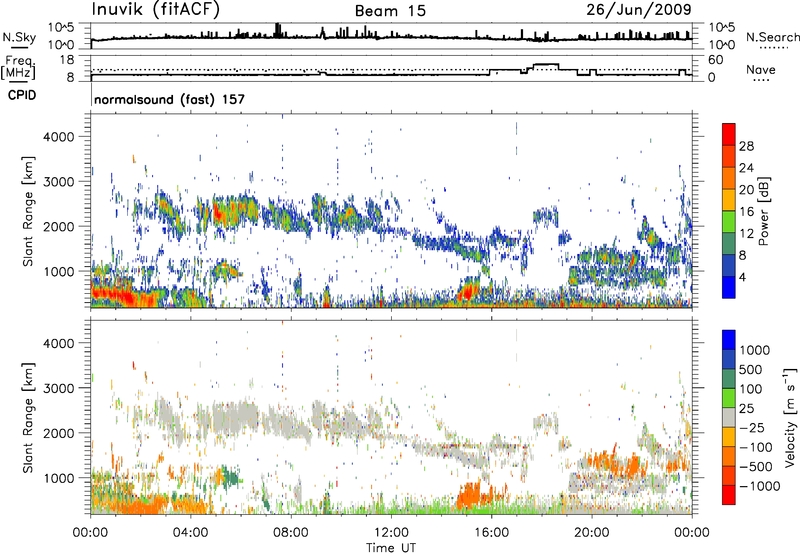Select the 'Beam 15' heading
This screenshot has height=554, width=800.
390,11
